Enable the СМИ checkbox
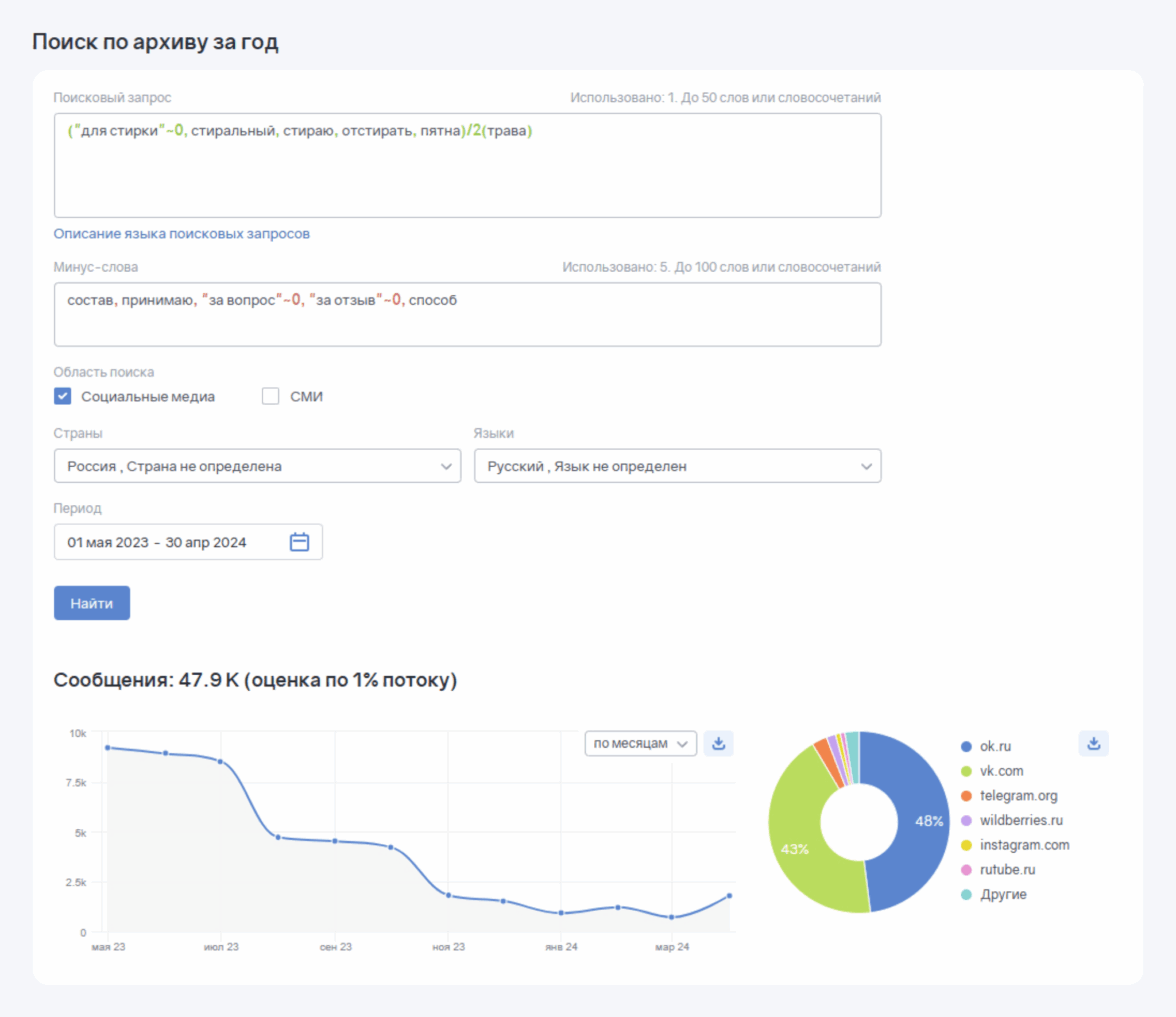The image size is (1176, 1017). 270,396
